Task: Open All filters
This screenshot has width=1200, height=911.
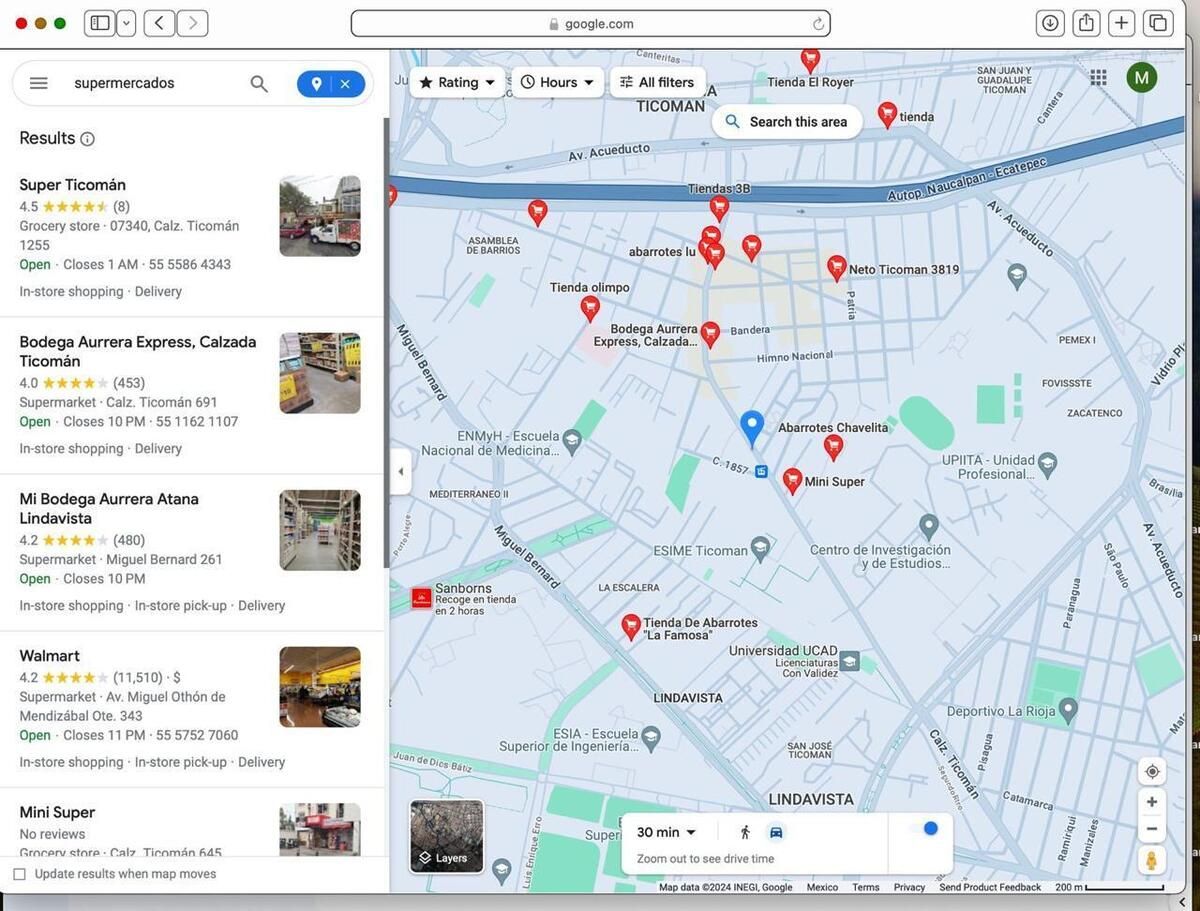Action: pyautogui.click(x=657, y=82)
